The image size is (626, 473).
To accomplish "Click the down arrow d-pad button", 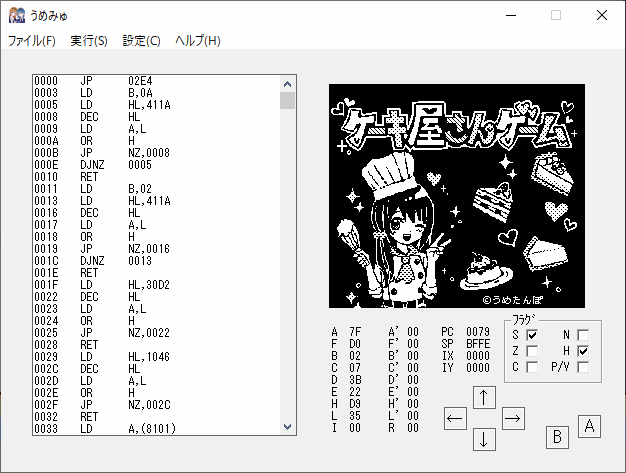I will tap(484, 439).
